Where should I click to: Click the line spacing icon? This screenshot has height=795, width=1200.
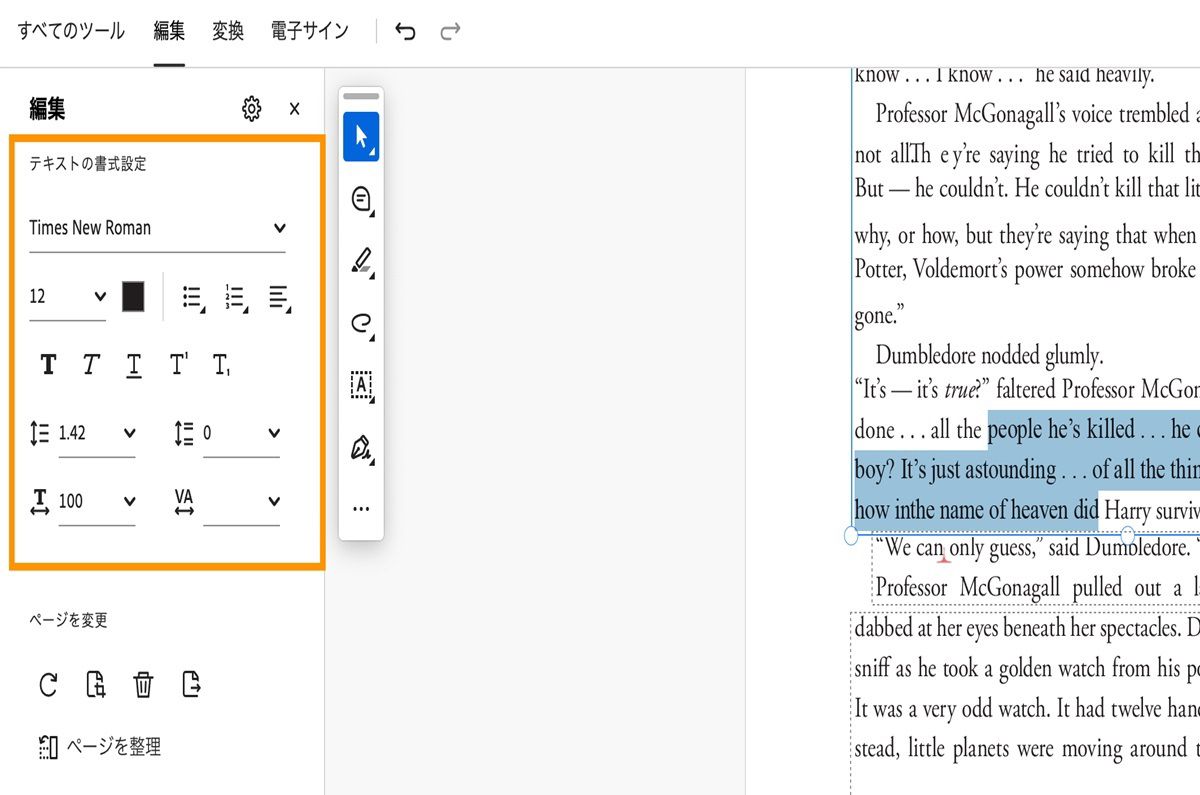coord(40,433)
